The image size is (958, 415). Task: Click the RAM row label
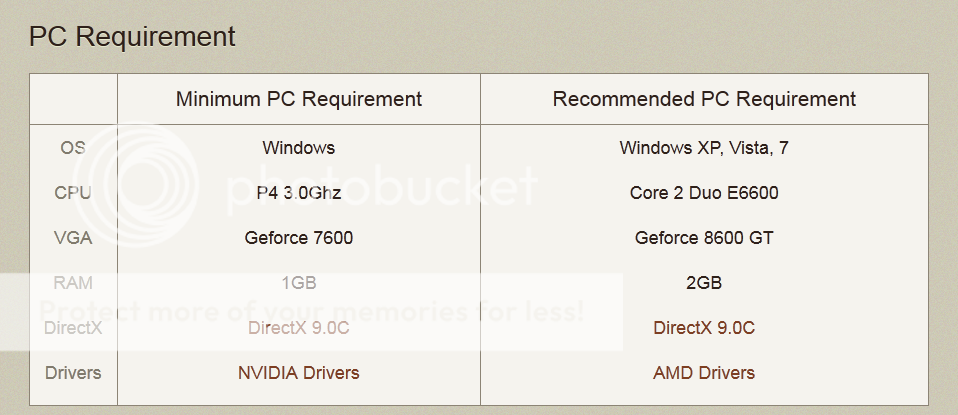point(73,283)
